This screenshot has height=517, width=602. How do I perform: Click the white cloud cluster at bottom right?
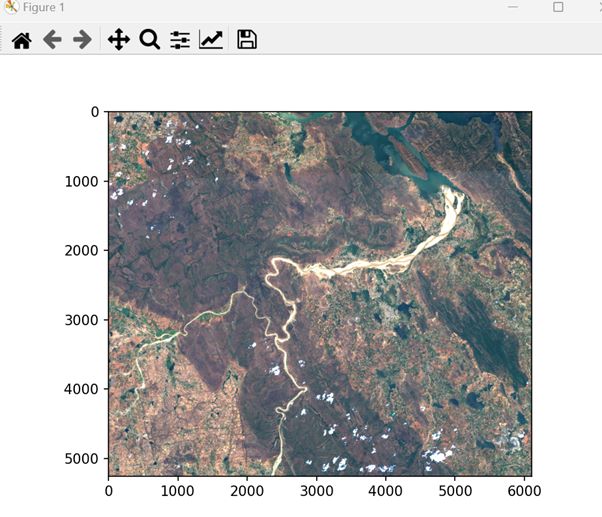point(437,457)
